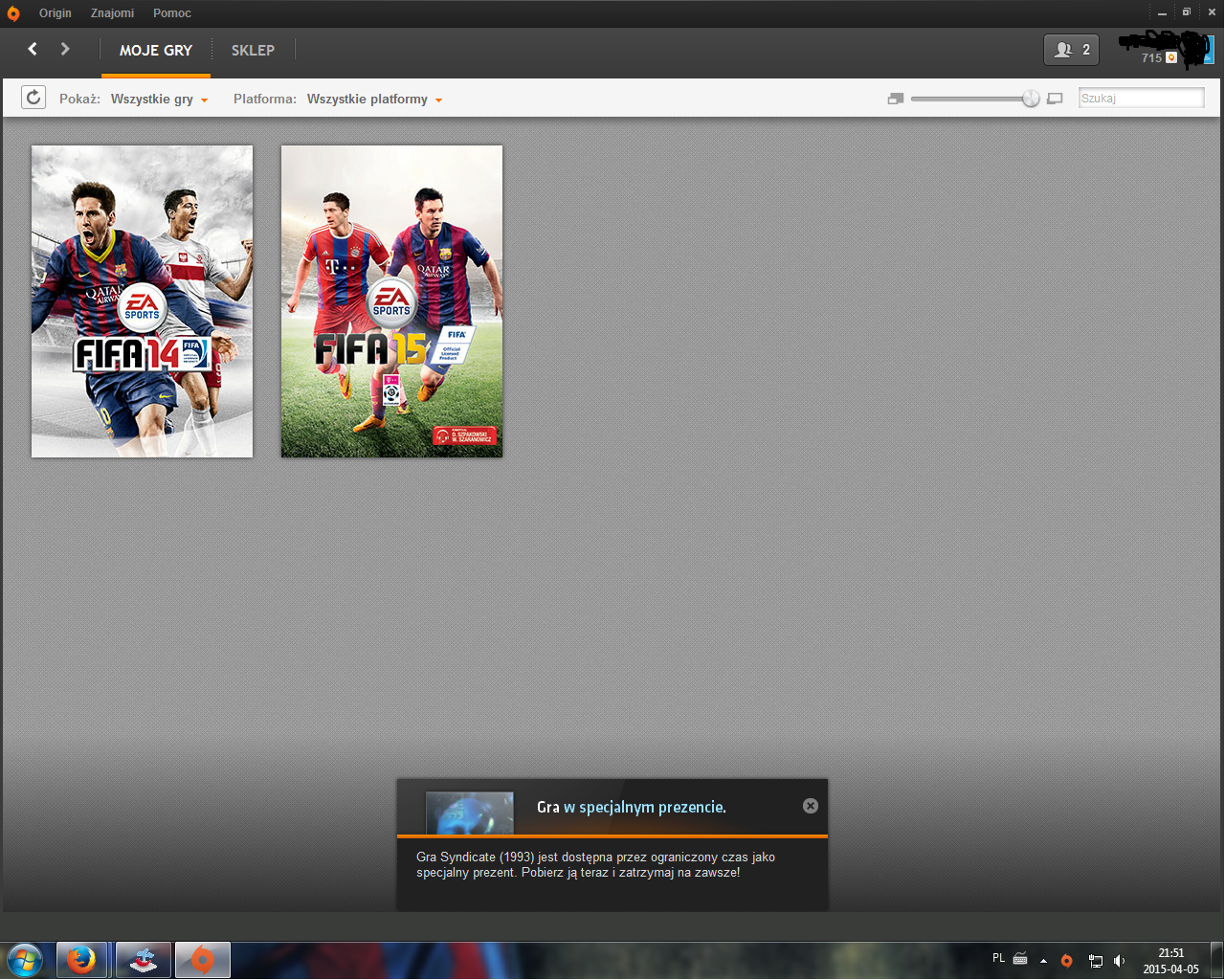The width and height of the screenshot is (1225, 980).
Task: Open the Znajomi menu
Action: pos(113,13)
